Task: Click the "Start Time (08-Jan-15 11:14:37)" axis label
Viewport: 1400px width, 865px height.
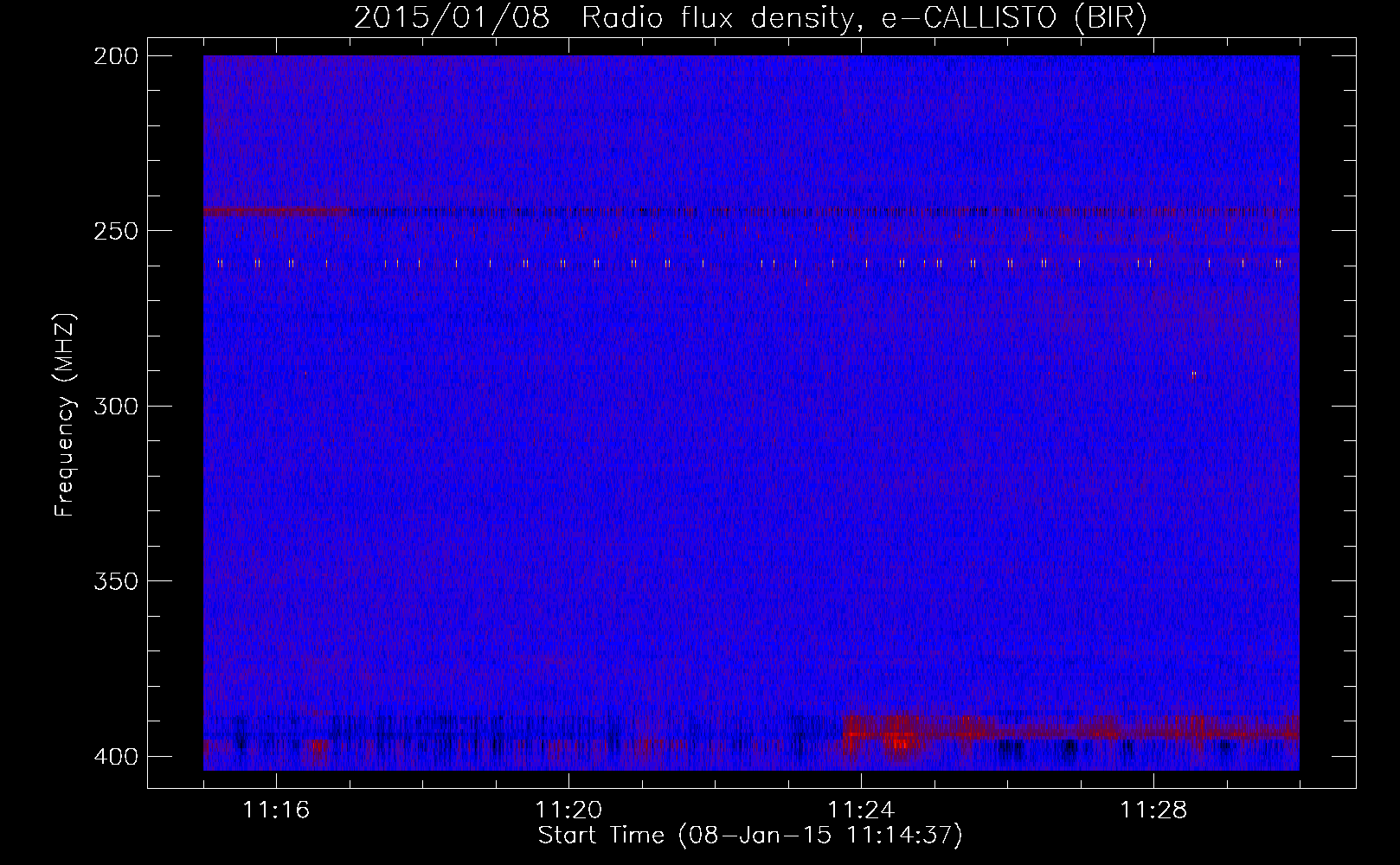Action: pos(750,836)
